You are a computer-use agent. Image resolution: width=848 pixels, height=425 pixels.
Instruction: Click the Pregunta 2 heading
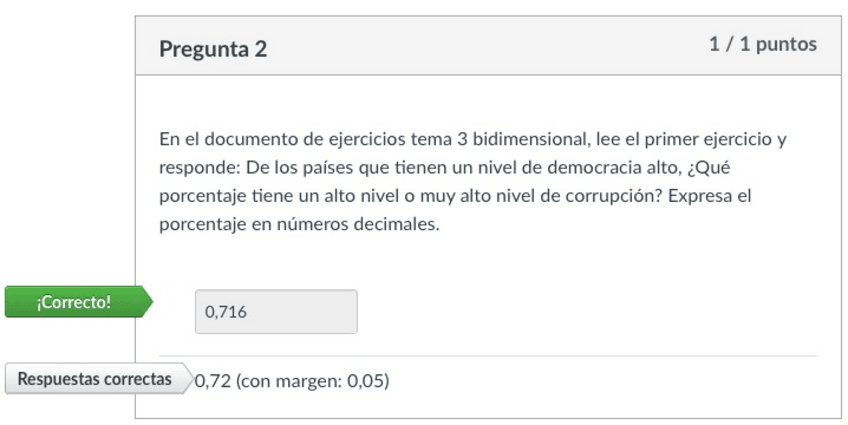pyautogui.click(x=213, y=48)
